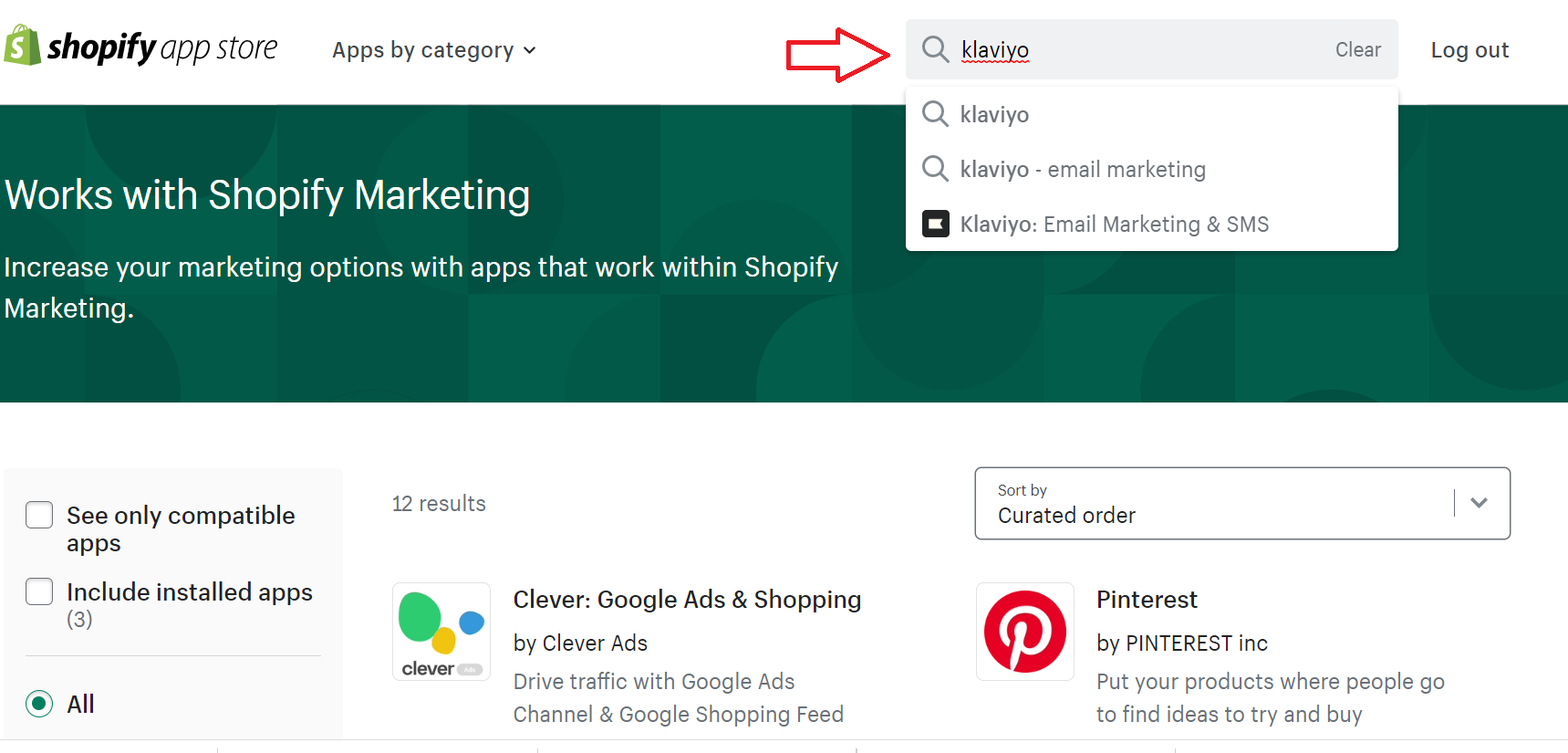Click the Klaviyo app icon in suggestions
This screenshot has width=1568, height=753.
coord(936,224)
